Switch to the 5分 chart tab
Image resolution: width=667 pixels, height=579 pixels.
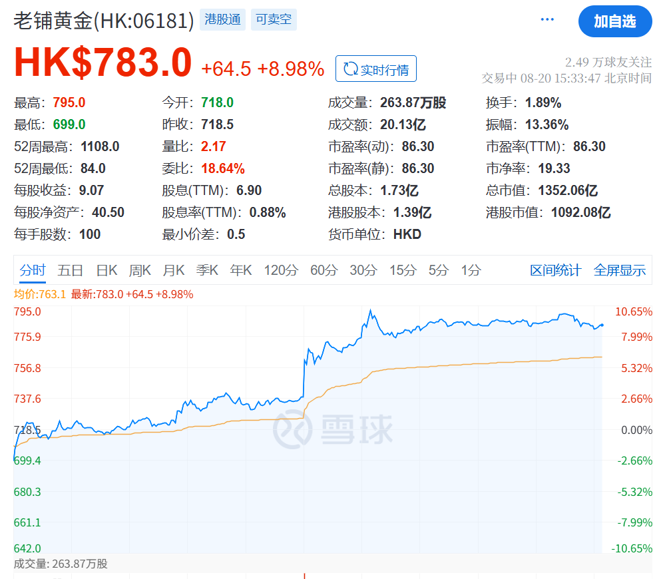point(438,270)
